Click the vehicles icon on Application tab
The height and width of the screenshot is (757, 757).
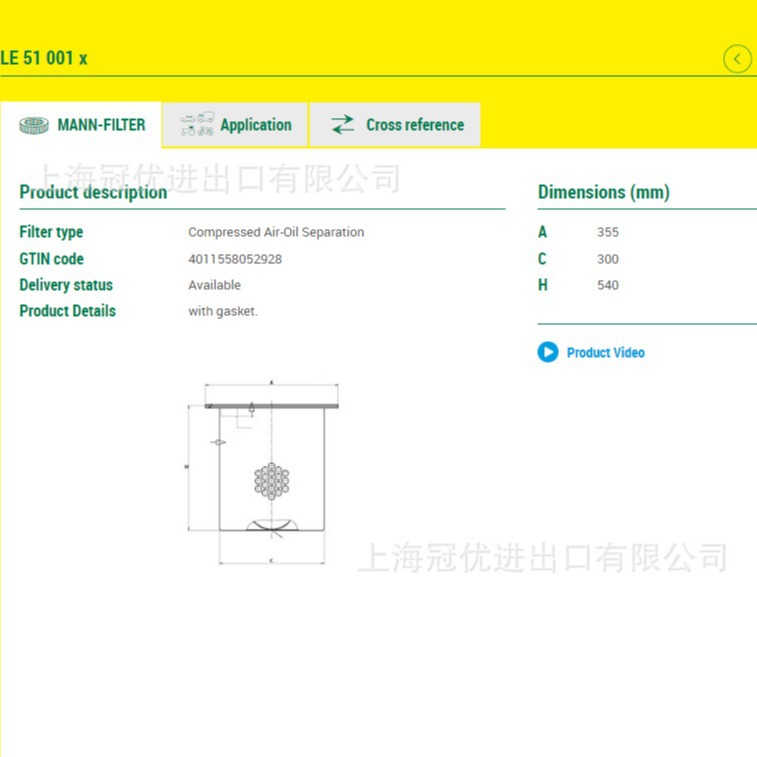197,124
